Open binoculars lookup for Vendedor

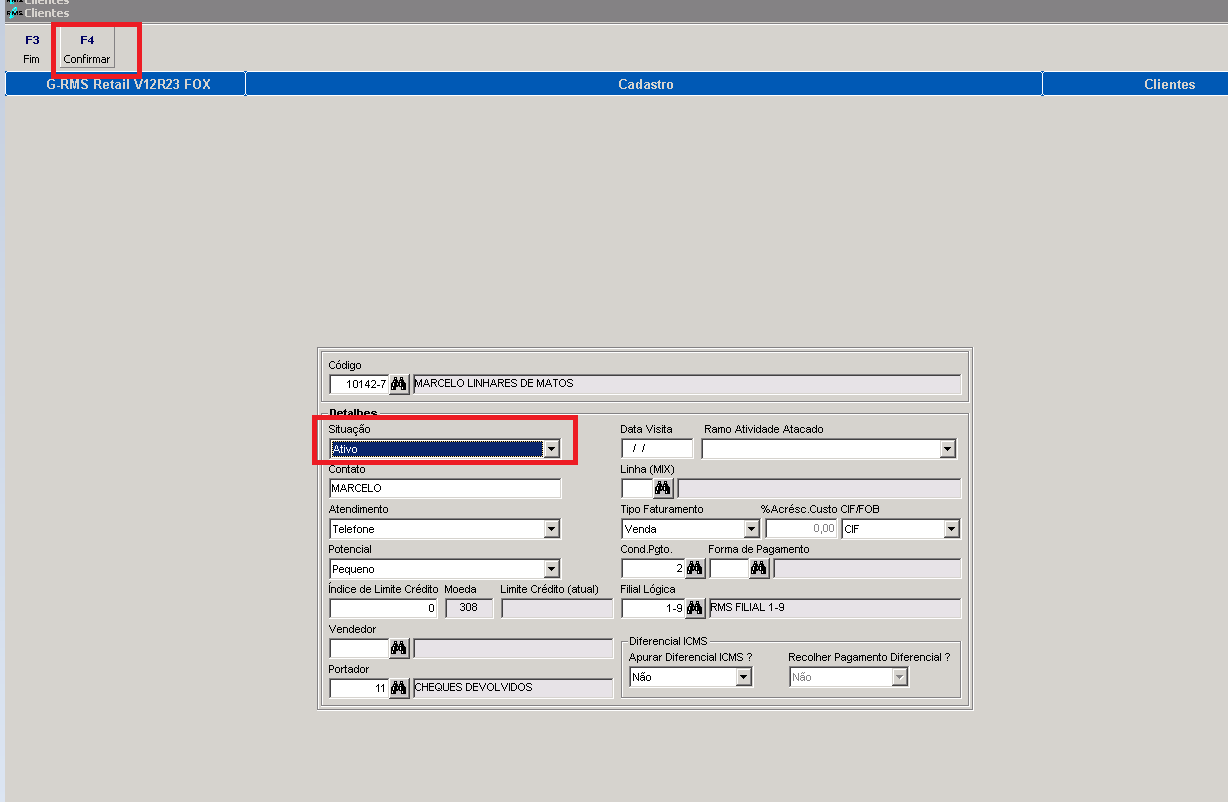click(399, 648)
